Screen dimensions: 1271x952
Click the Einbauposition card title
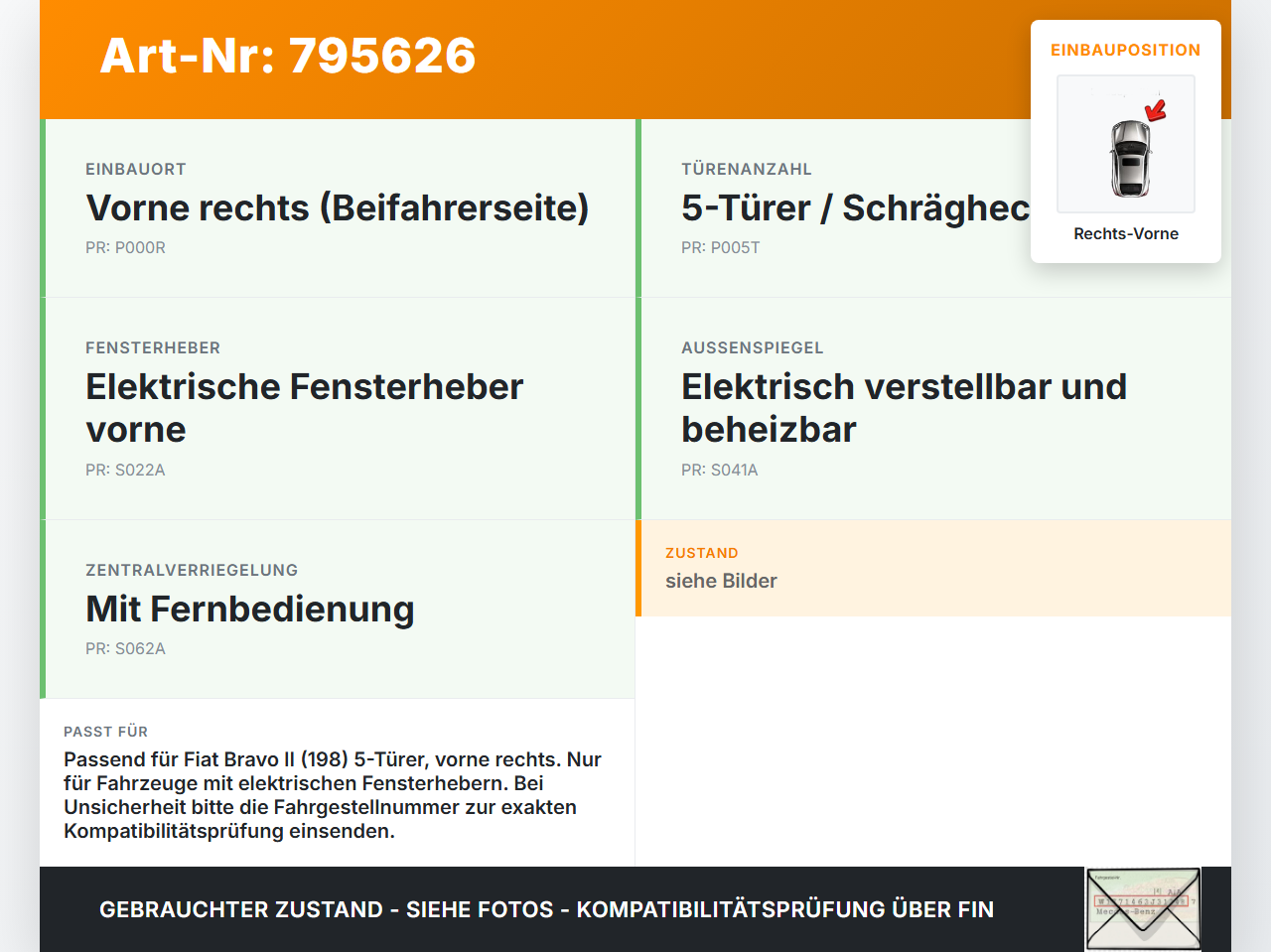click(x=1126, y=50)
